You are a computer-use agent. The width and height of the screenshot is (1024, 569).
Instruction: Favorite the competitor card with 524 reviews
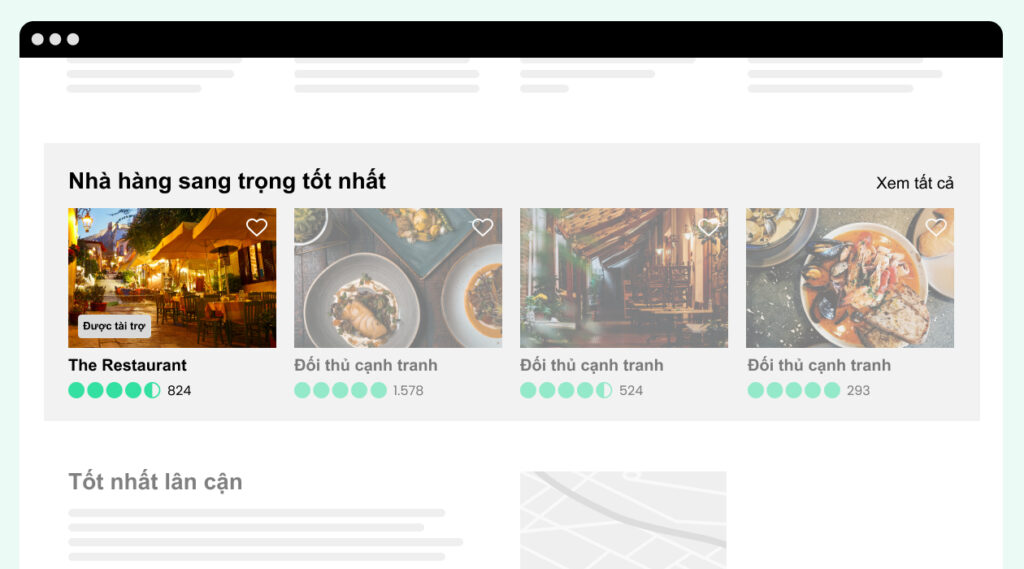click(x=709, y=227)
